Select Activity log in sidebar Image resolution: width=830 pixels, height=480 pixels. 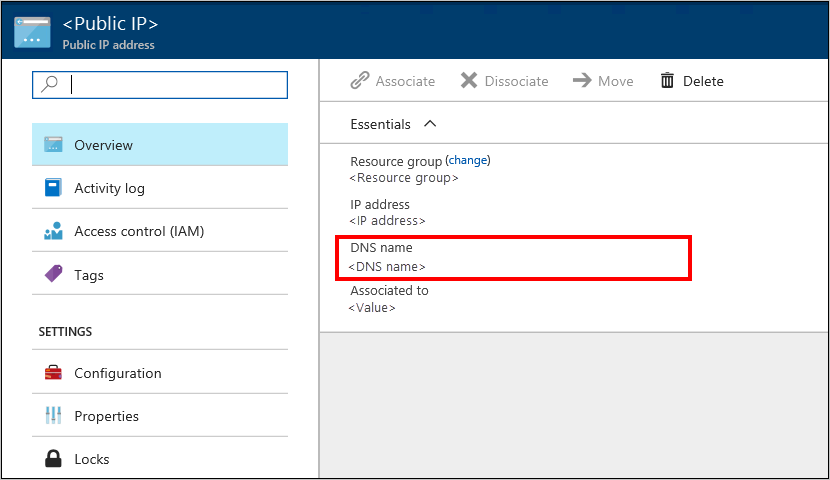click(x=109, y=188)
